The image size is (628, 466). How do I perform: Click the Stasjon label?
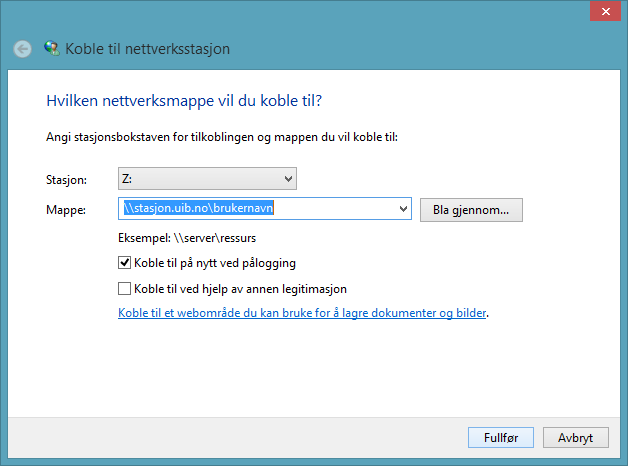coord(68,180)
